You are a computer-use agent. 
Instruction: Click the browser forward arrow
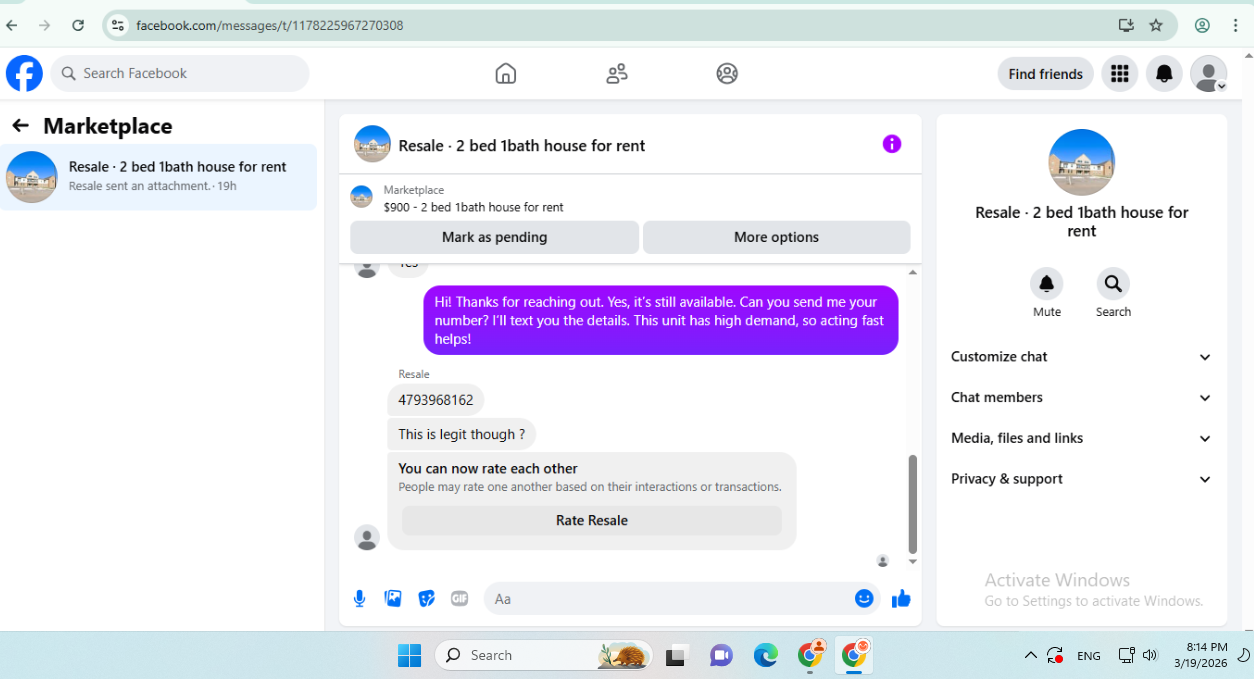pos(45,25)
